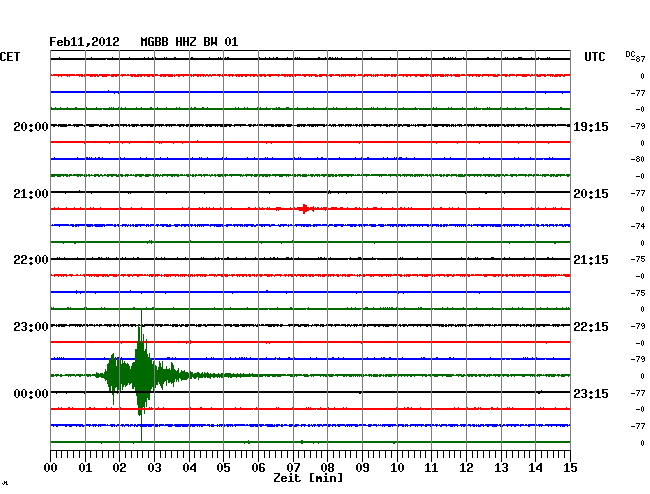Select the 22:15 UTC time label

(591, 327)
